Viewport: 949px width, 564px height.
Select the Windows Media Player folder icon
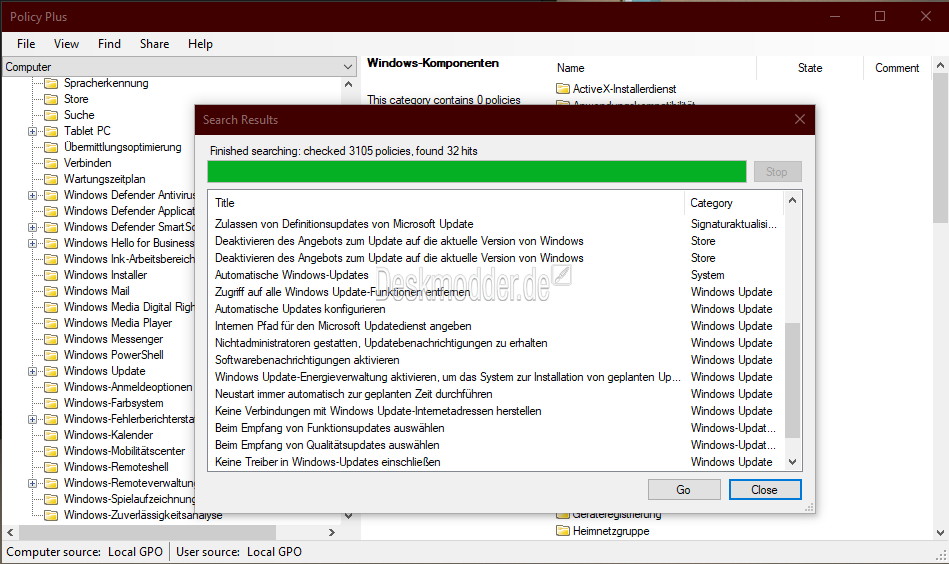[51, 323]
